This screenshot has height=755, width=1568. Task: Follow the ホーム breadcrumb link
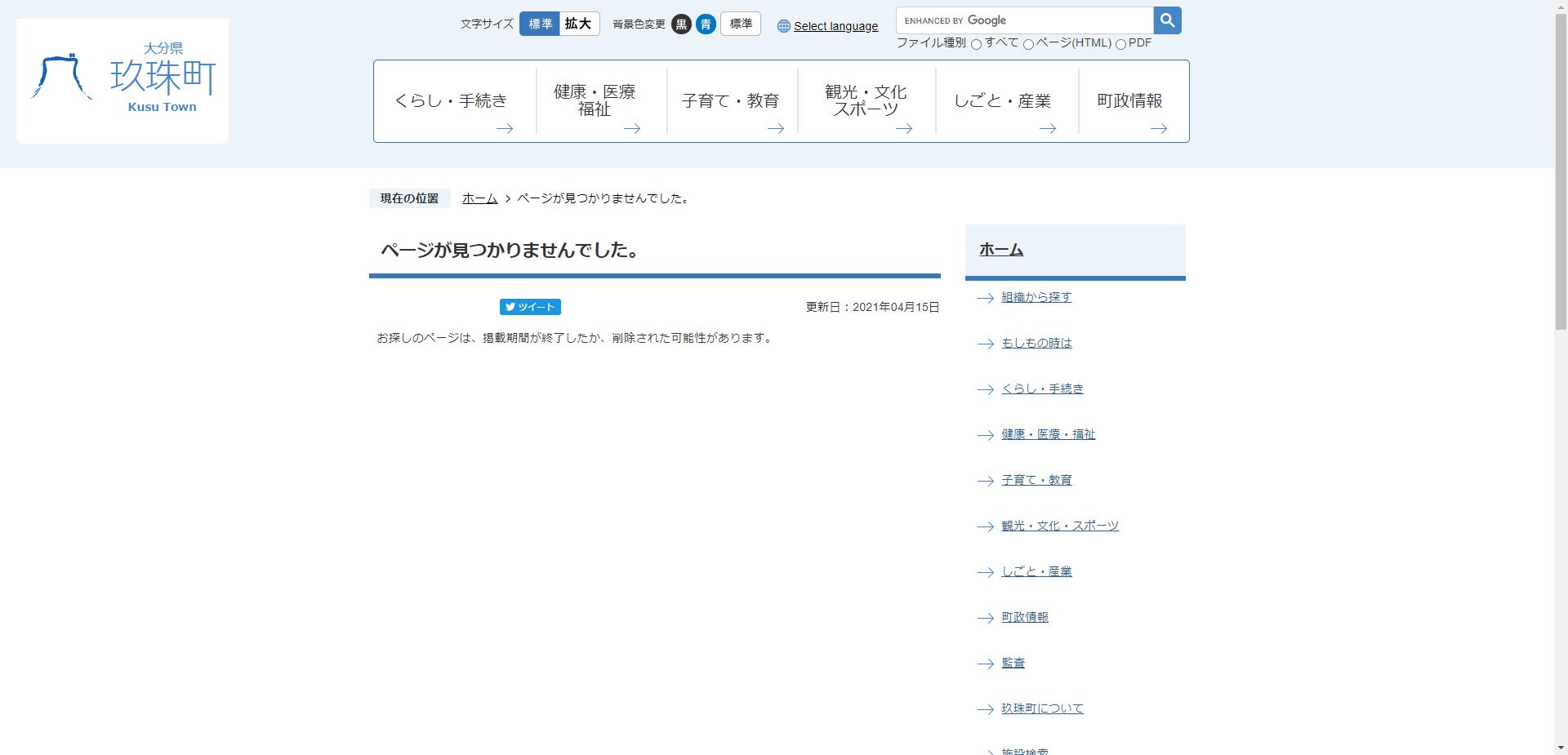click(x=479, y=198)
